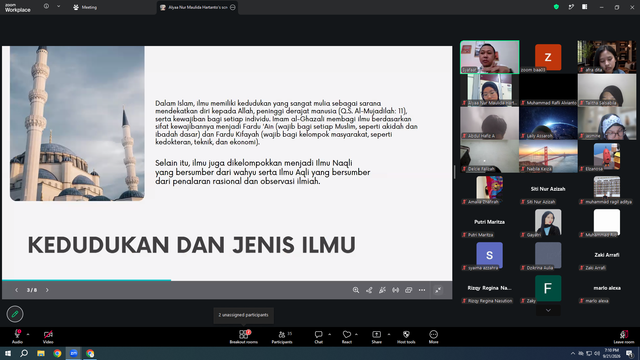
Task: Select zoom baa03 tile with Z avatar
Action: tap(548, 57)
